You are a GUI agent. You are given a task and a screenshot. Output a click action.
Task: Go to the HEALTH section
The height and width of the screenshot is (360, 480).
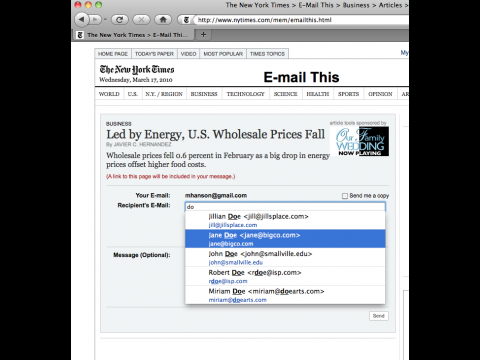(318, 94)
